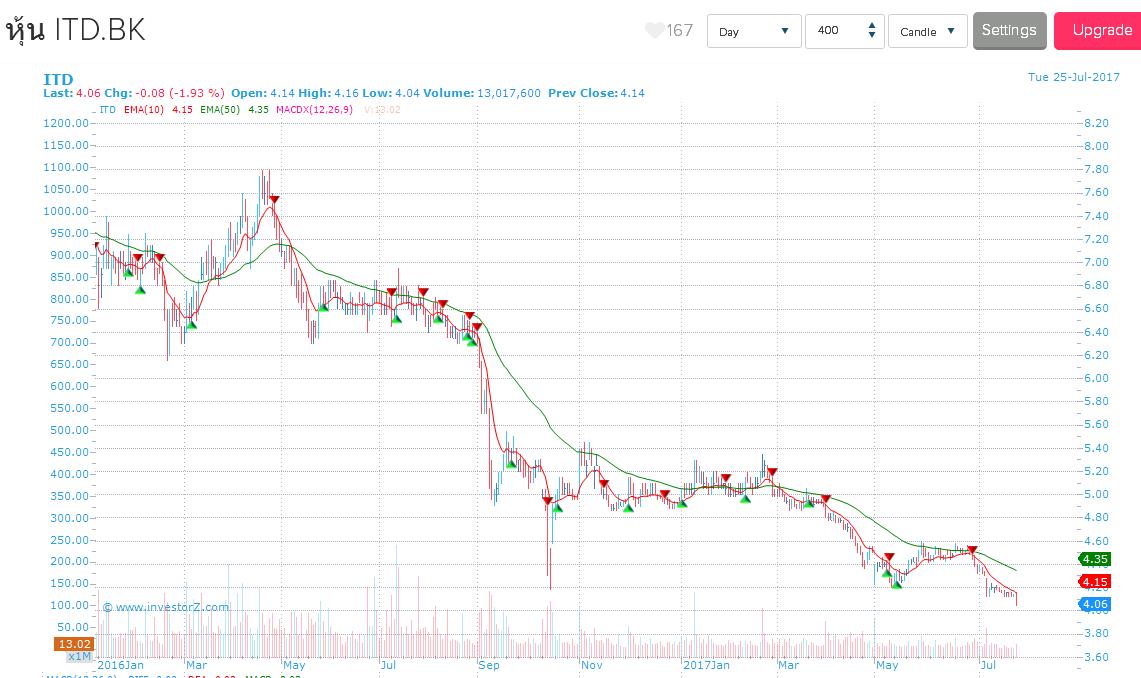Decrease bar count with the down arrow
The image size is (1141, 678).
tap(872, 37)
